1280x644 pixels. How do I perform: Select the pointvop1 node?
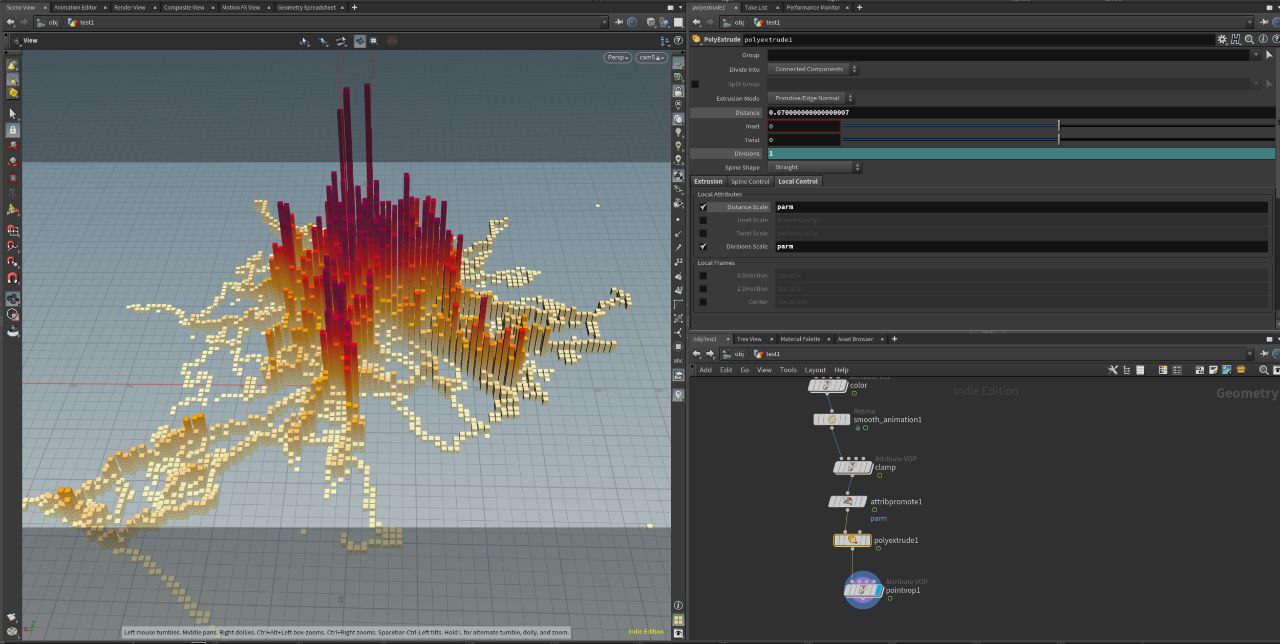863,590
